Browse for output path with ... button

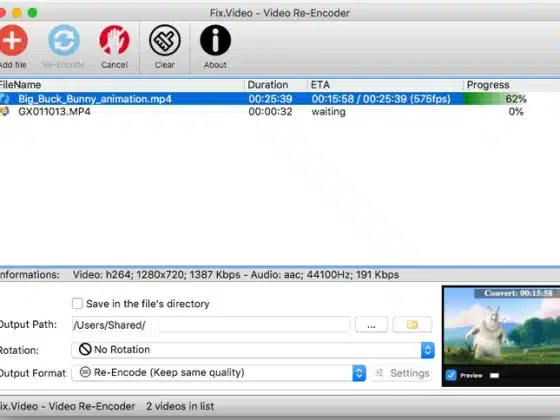[371, 325]
